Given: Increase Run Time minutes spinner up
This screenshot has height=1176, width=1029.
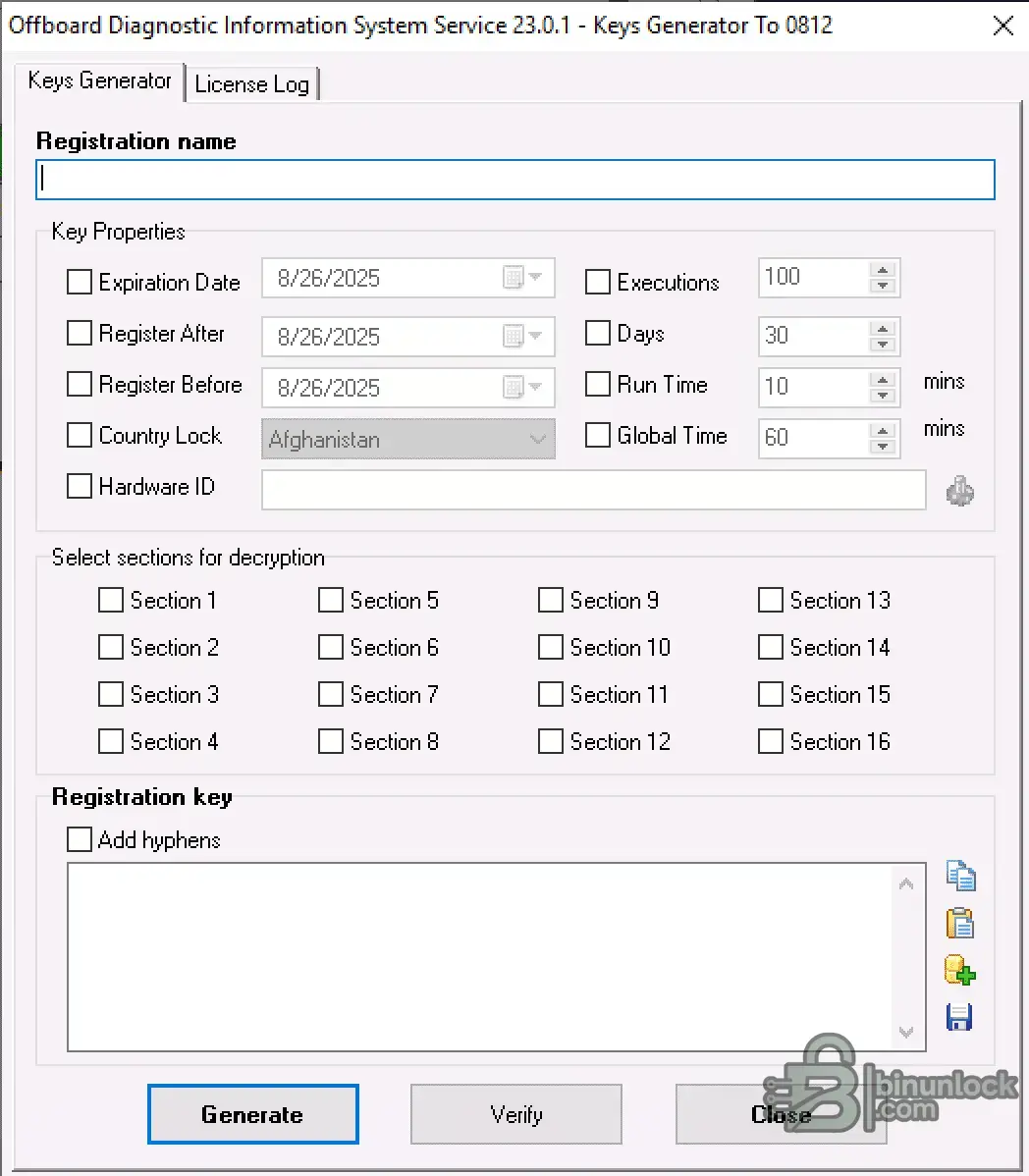Looking at the screenshot, I should click(883, 380).
